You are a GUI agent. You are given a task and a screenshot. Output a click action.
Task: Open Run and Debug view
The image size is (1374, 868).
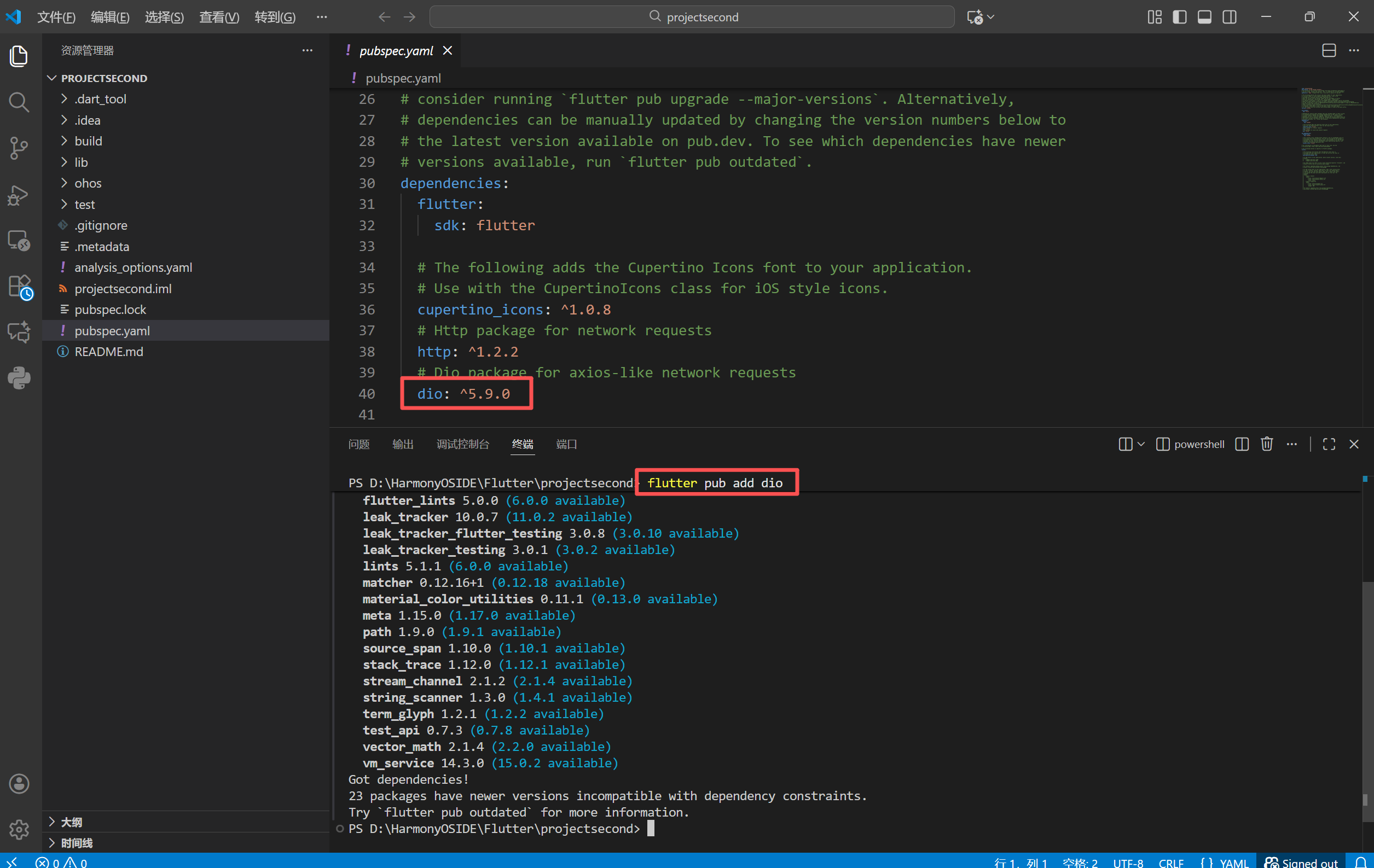(x=19, y=195)
